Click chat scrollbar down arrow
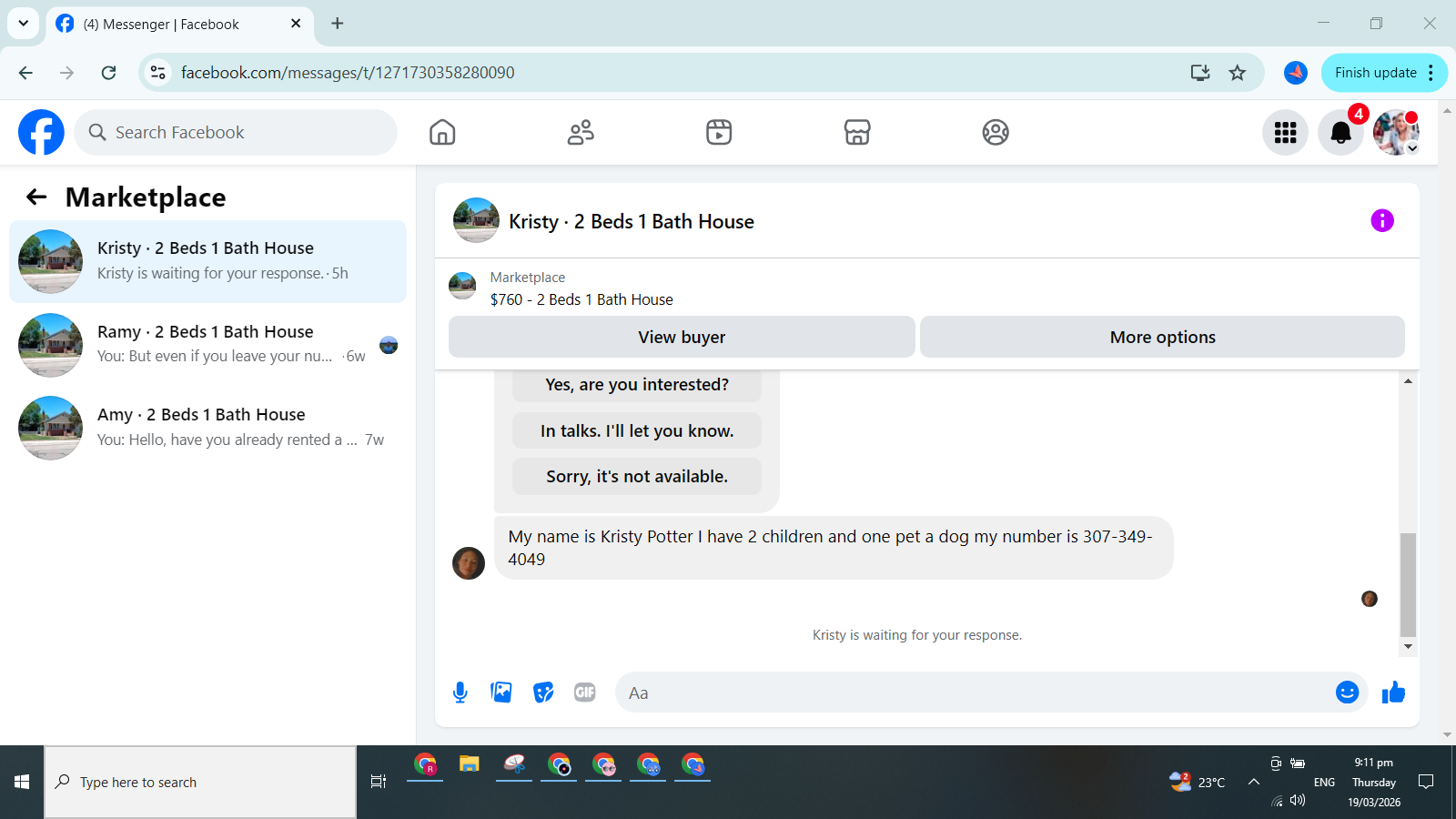 pyautogui.click(x=1408, y=646)
